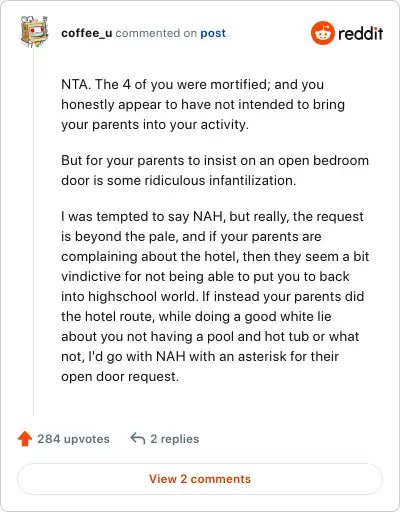Open the coffee_u username profile
This screenshot has width=400, height=512.
pos(87,33)
